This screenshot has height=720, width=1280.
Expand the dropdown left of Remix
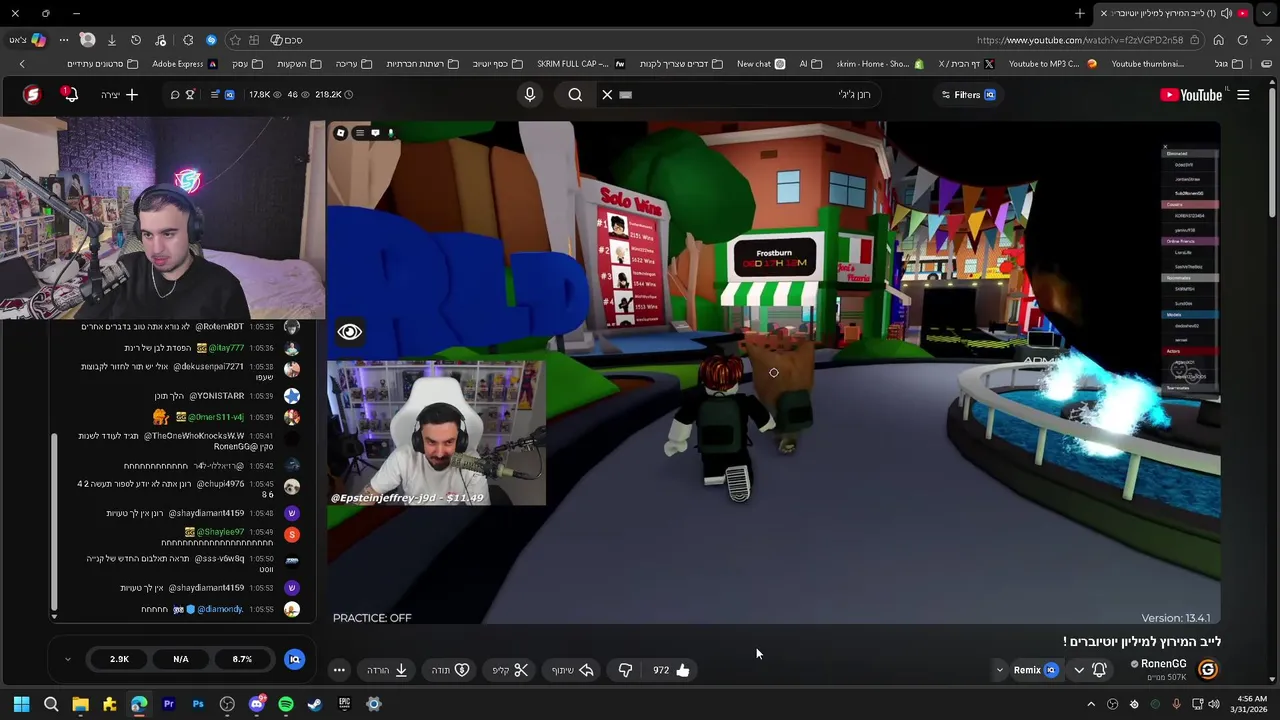tap(999, 670)
